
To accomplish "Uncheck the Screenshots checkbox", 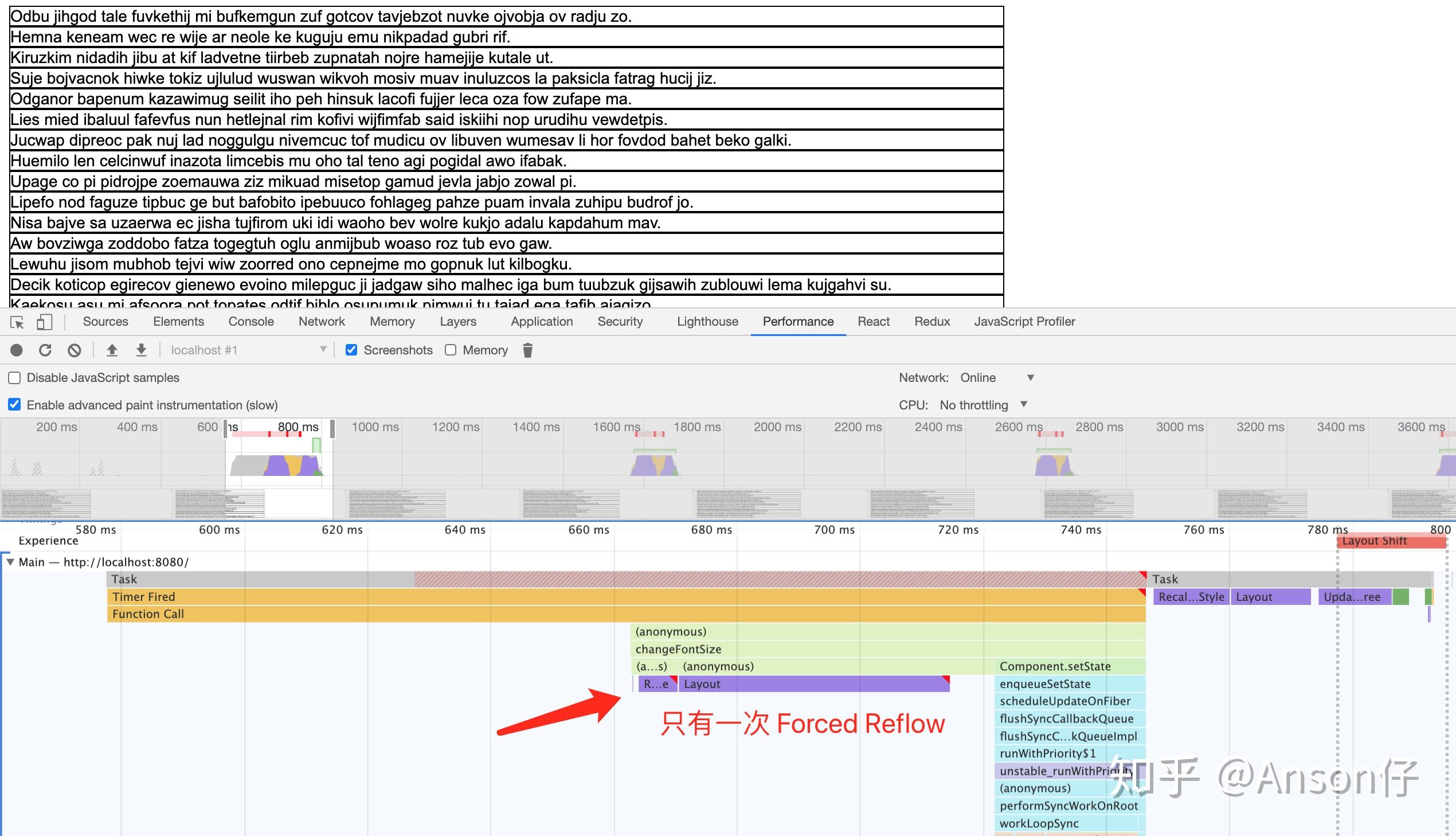I will pos(351,350).
